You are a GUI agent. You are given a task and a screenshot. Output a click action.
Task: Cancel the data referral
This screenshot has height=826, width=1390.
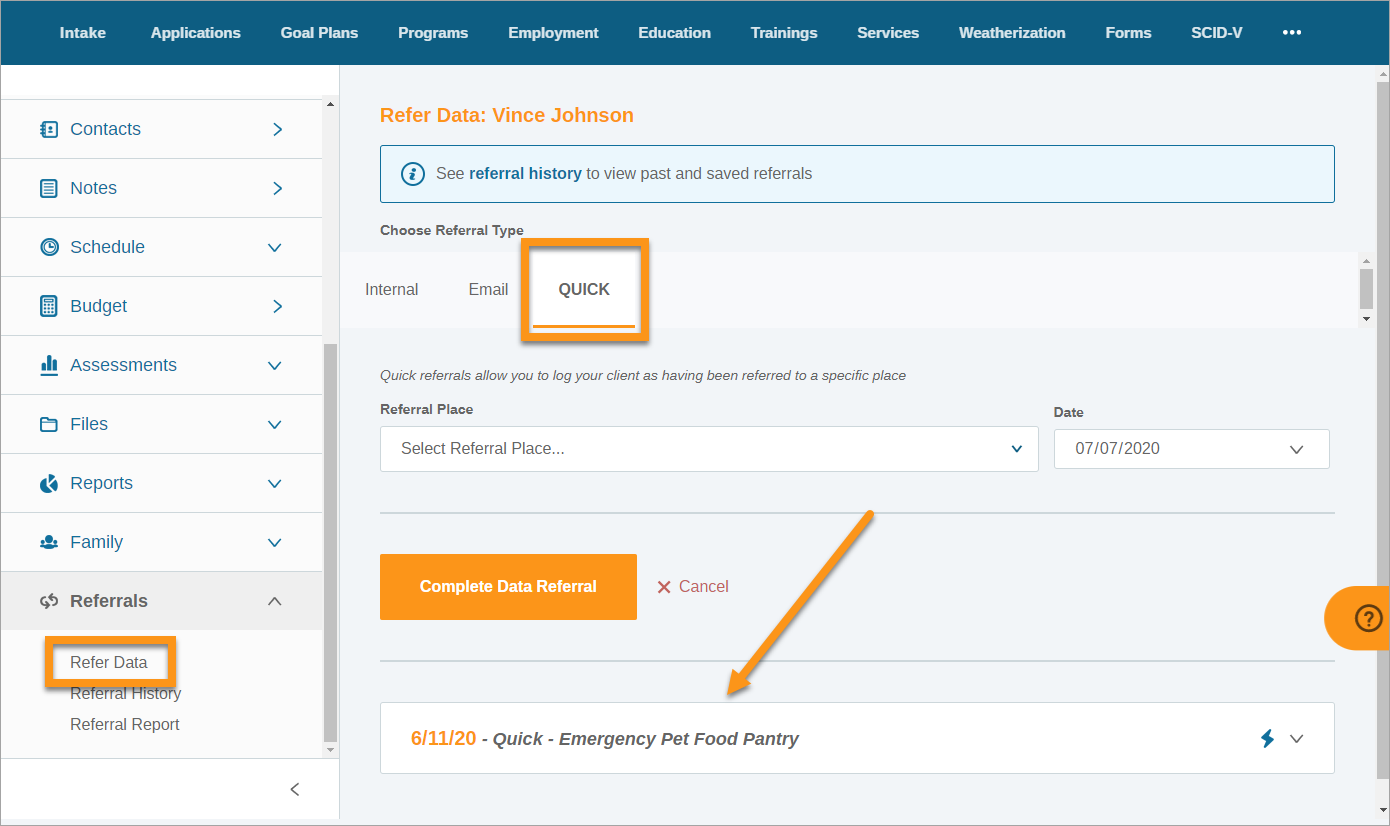(x=693, y=587)
